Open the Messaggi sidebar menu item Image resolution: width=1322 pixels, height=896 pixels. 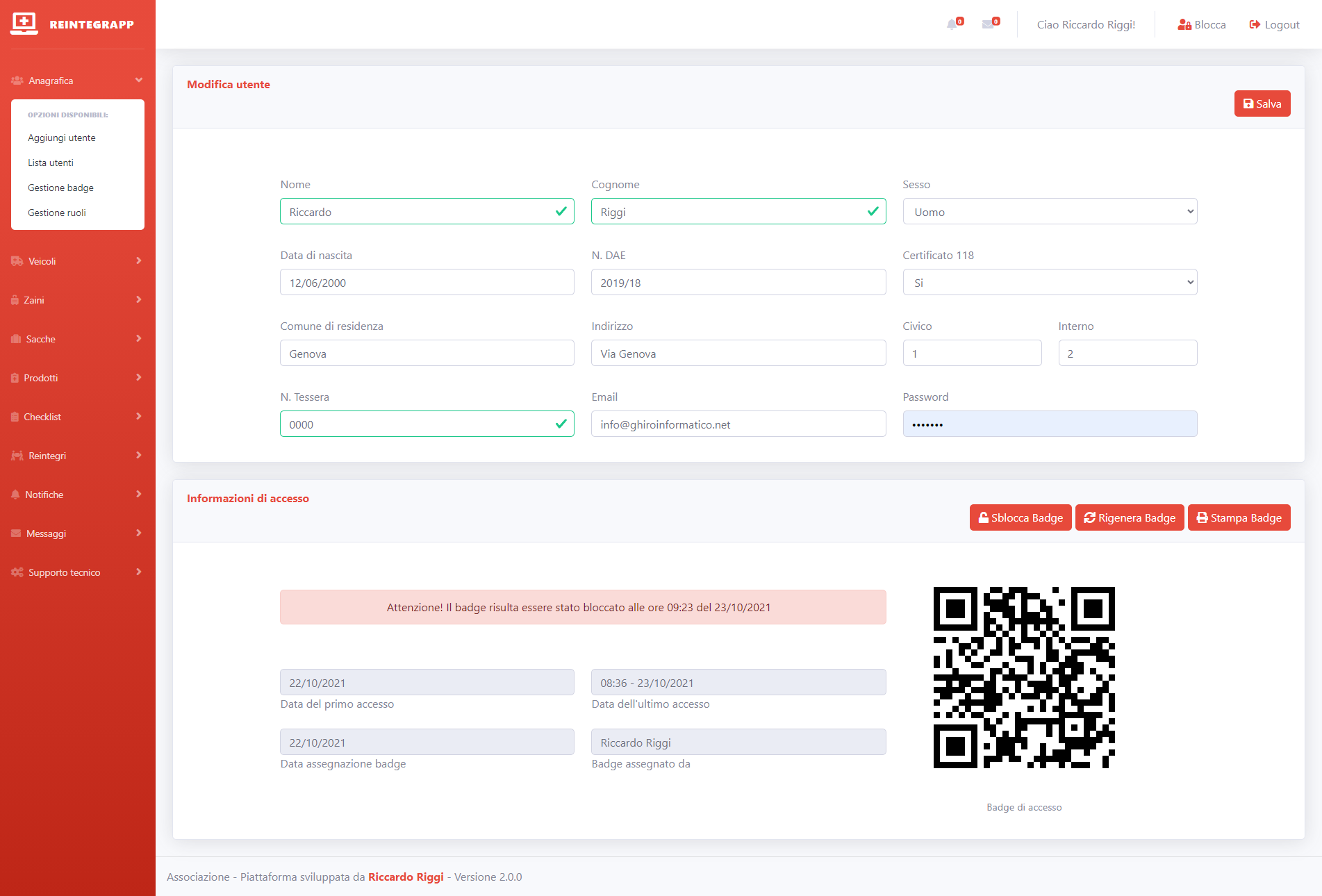(78, 533)
